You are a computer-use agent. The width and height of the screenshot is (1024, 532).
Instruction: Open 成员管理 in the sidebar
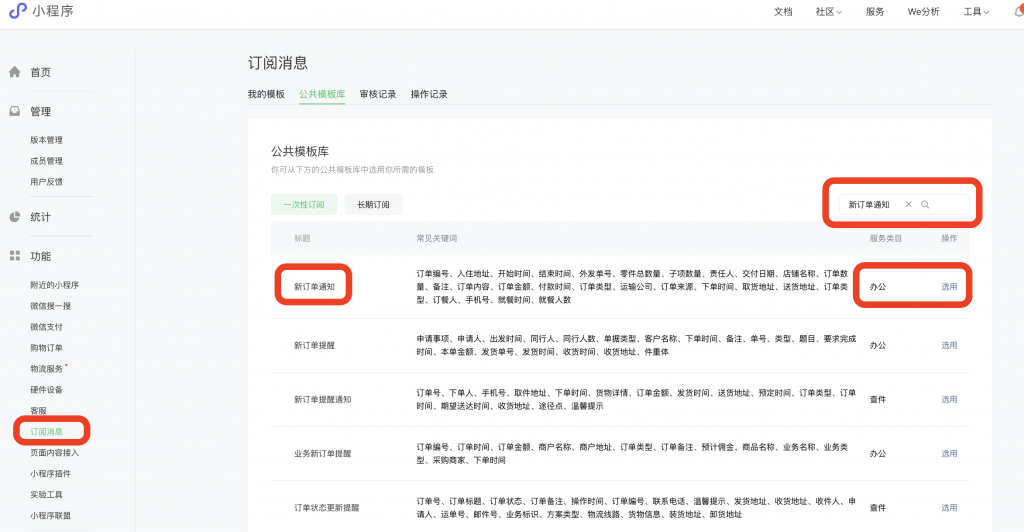coord(46,161)
